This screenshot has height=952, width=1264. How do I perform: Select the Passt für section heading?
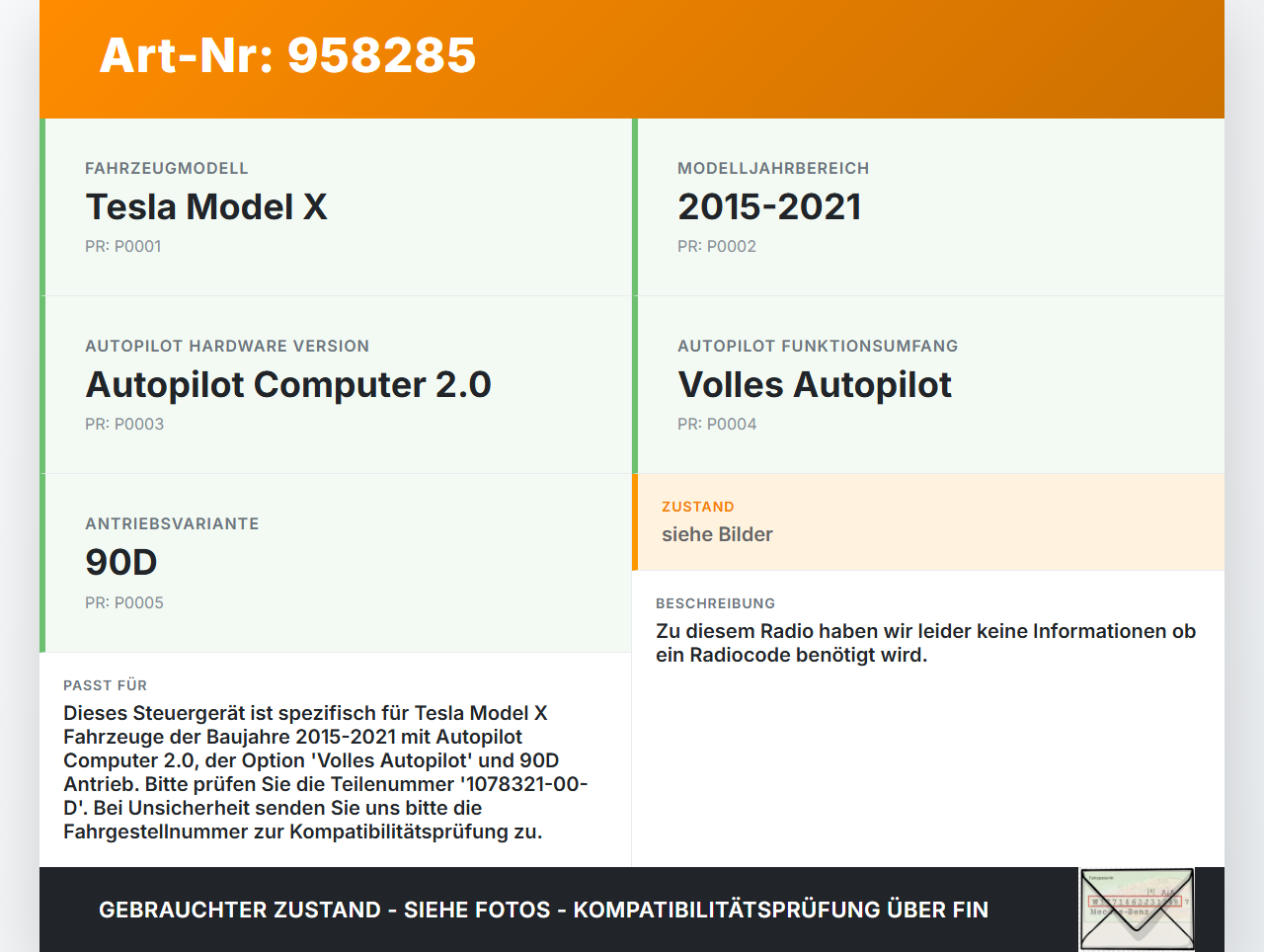[x=104, y=684]
